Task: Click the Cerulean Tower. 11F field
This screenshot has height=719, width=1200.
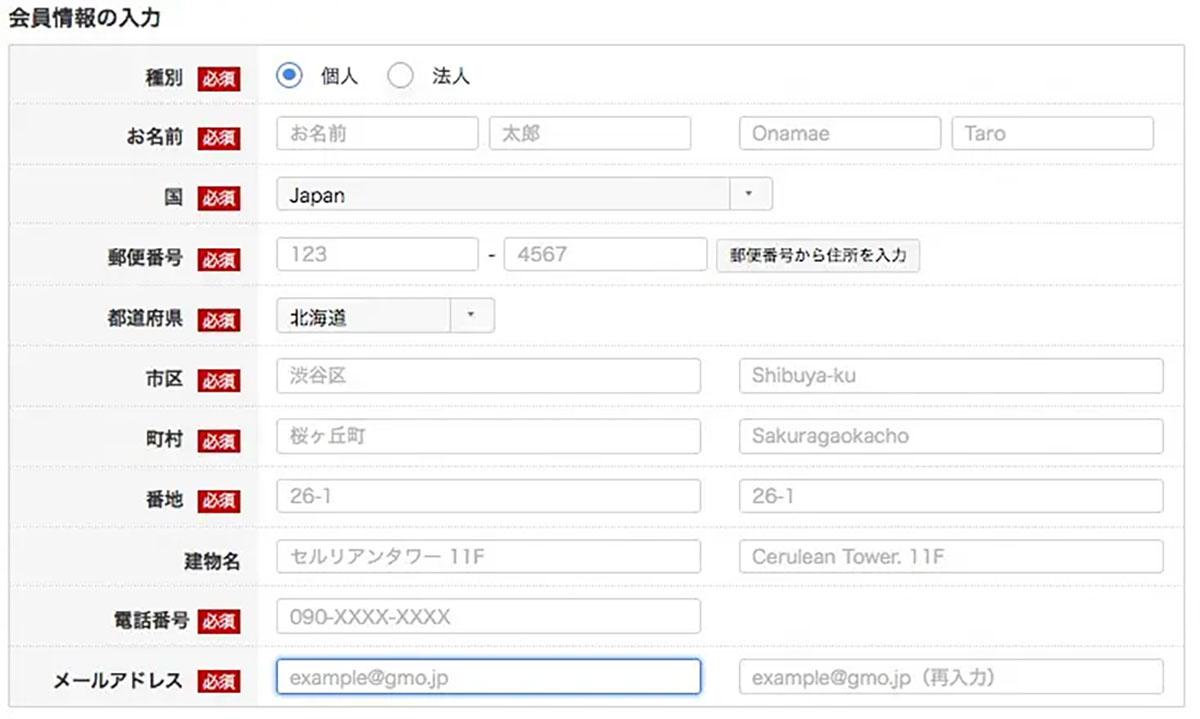Action: [951, 557]
